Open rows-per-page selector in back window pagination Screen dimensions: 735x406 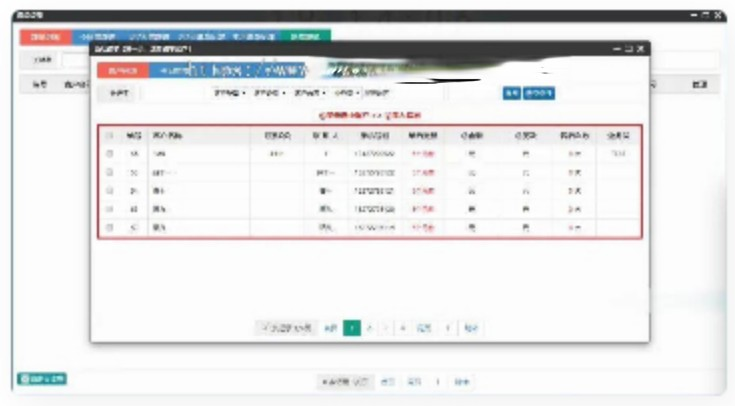pos(345,382)
